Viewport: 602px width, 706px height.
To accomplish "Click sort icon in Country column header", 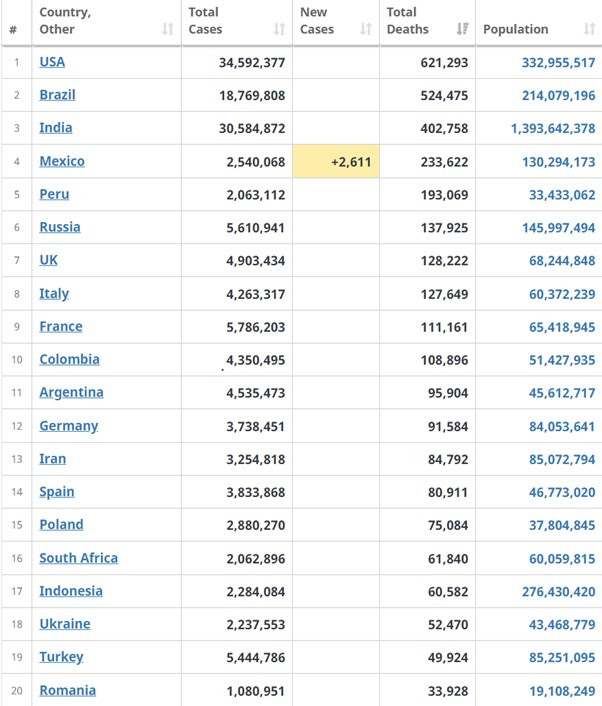I will 167,30.
